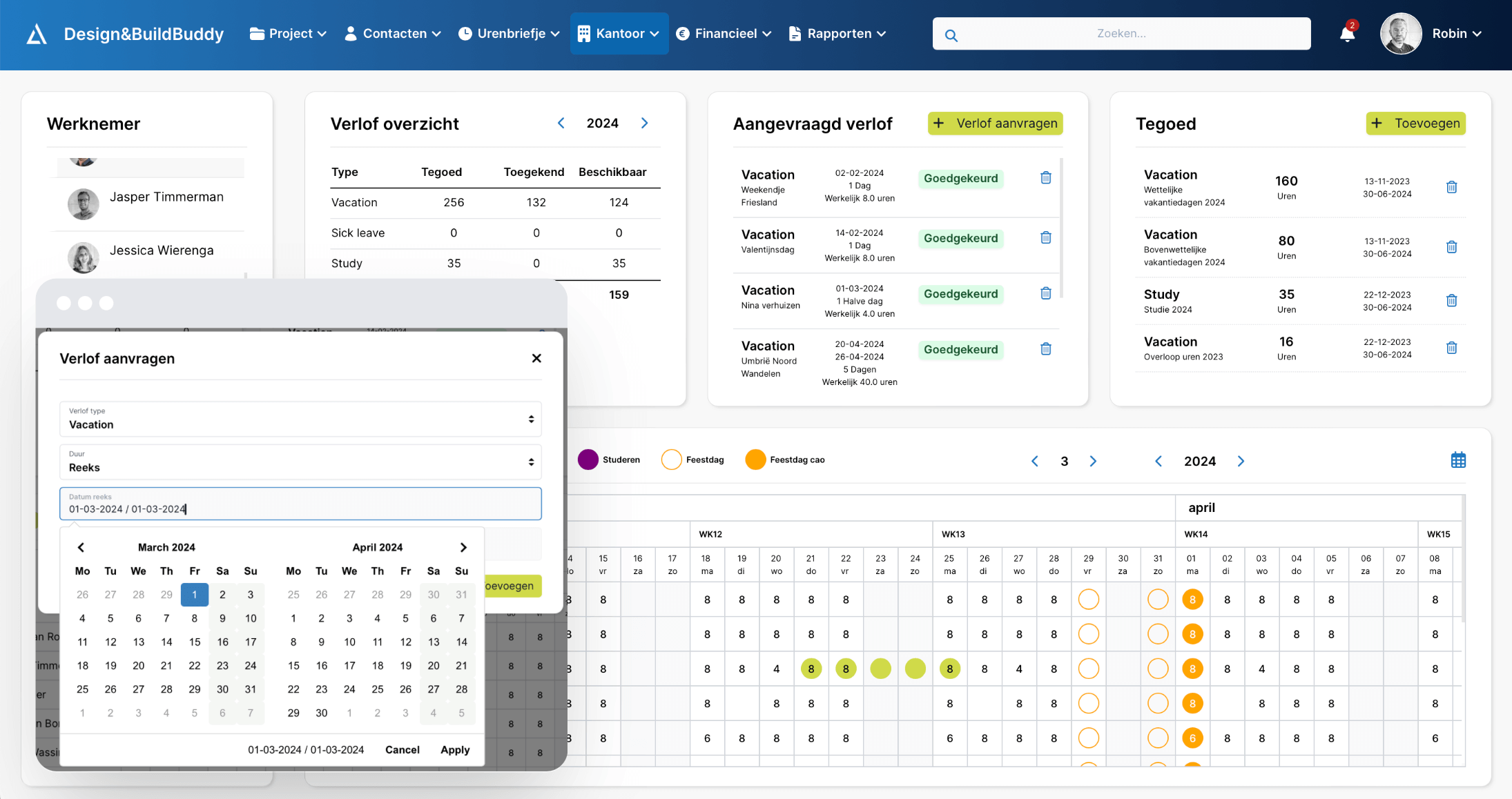
Task: Click the notification bell icon
Action: pos(1346,33)
